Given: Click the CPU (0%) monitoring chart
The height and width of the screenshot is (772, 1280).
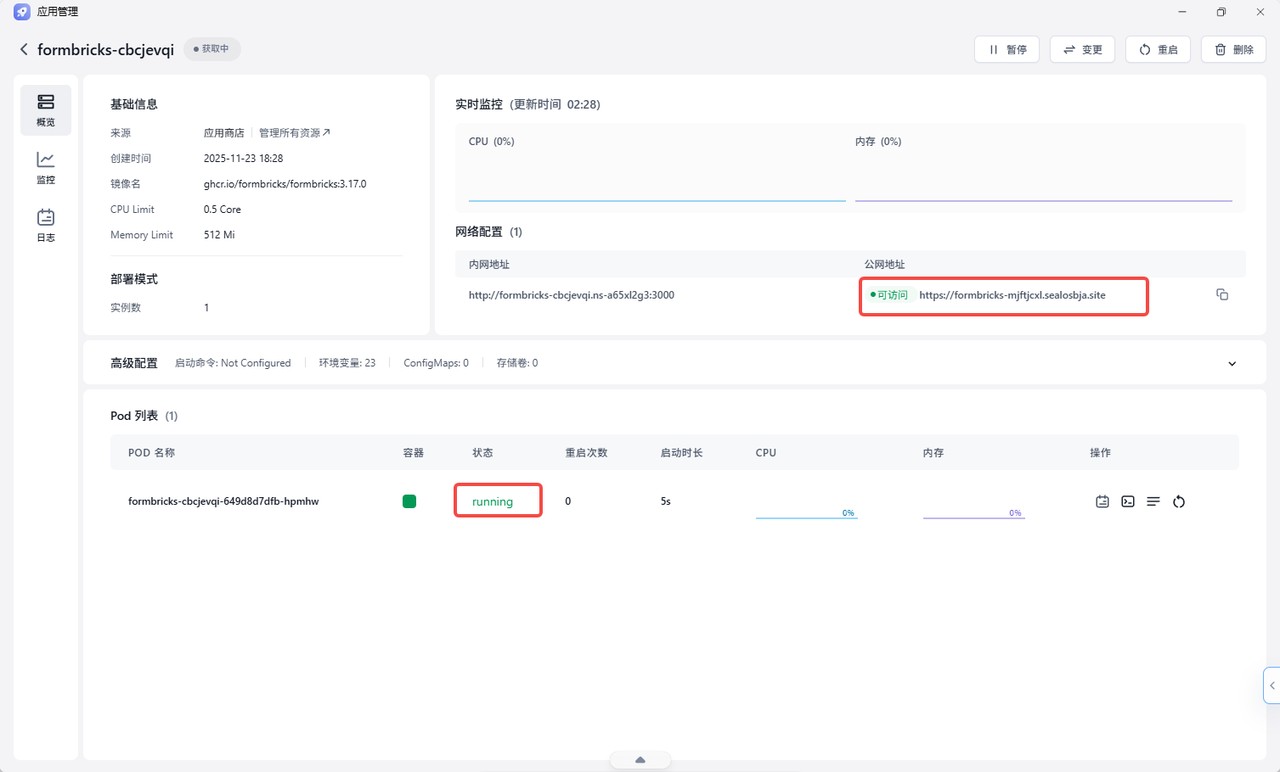Looking at the screenshot, I should coord(657,168).
